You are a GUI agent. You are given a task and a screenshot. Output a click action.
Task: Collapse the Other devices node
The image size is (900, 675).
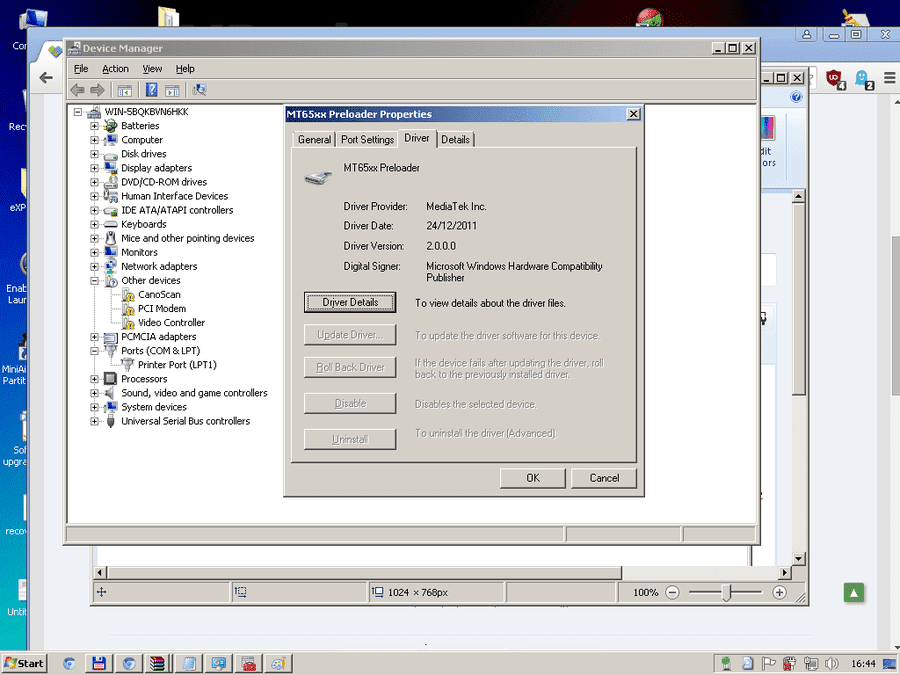click(x=95, y=281)
